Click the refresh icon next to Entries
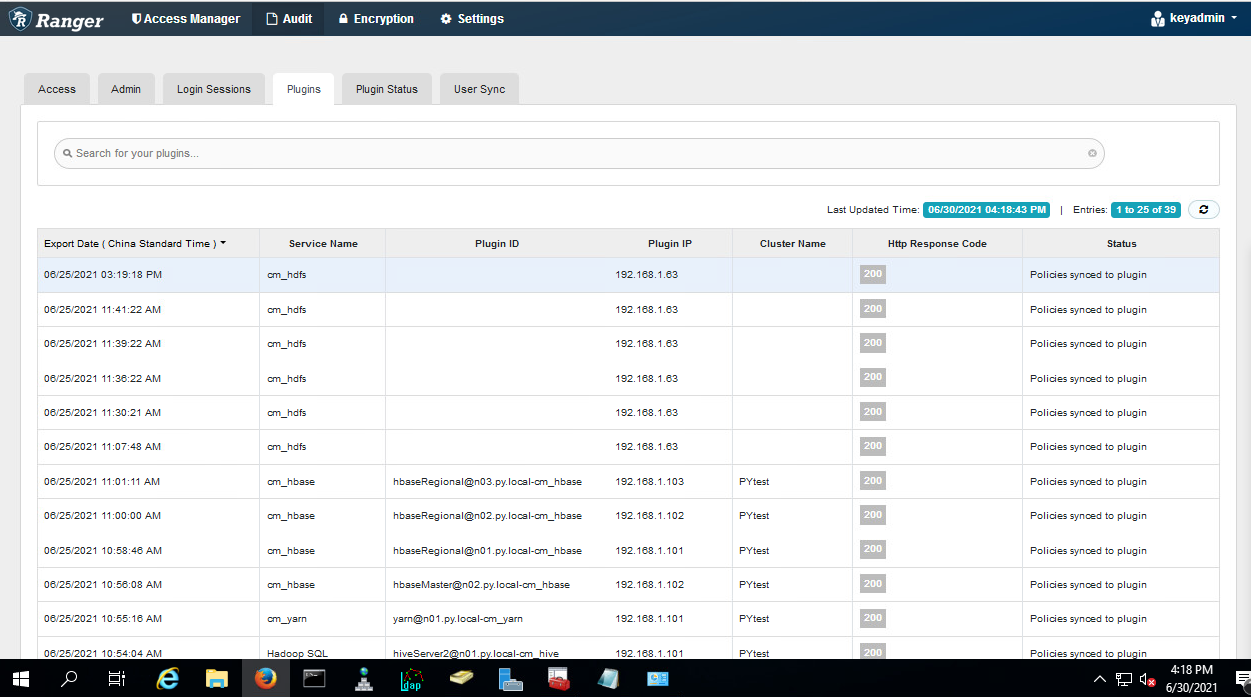The image size is (1251, 697). click(x=1203, y=209)
